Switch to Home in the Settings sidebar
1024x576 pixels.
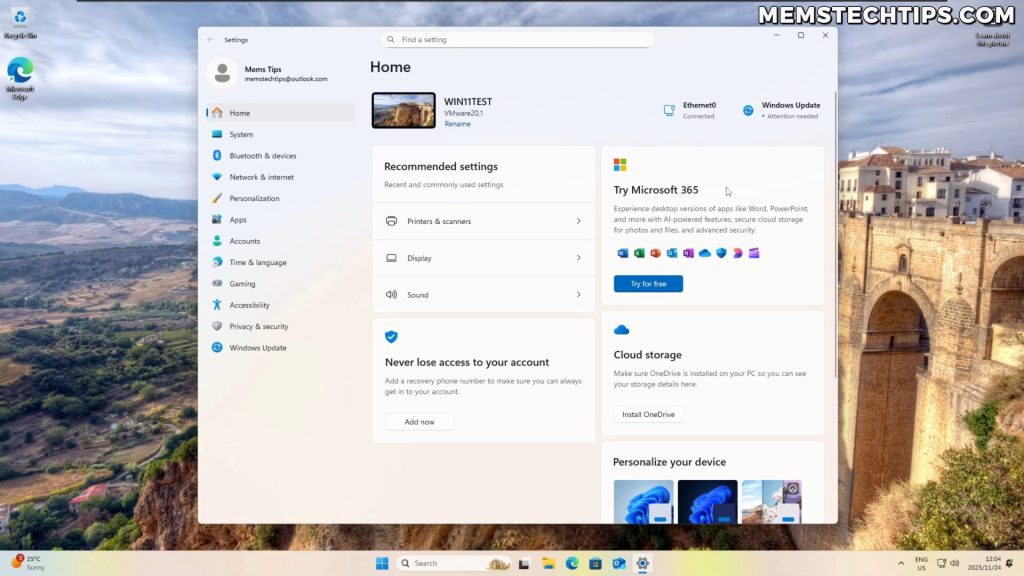click(238, 113)
